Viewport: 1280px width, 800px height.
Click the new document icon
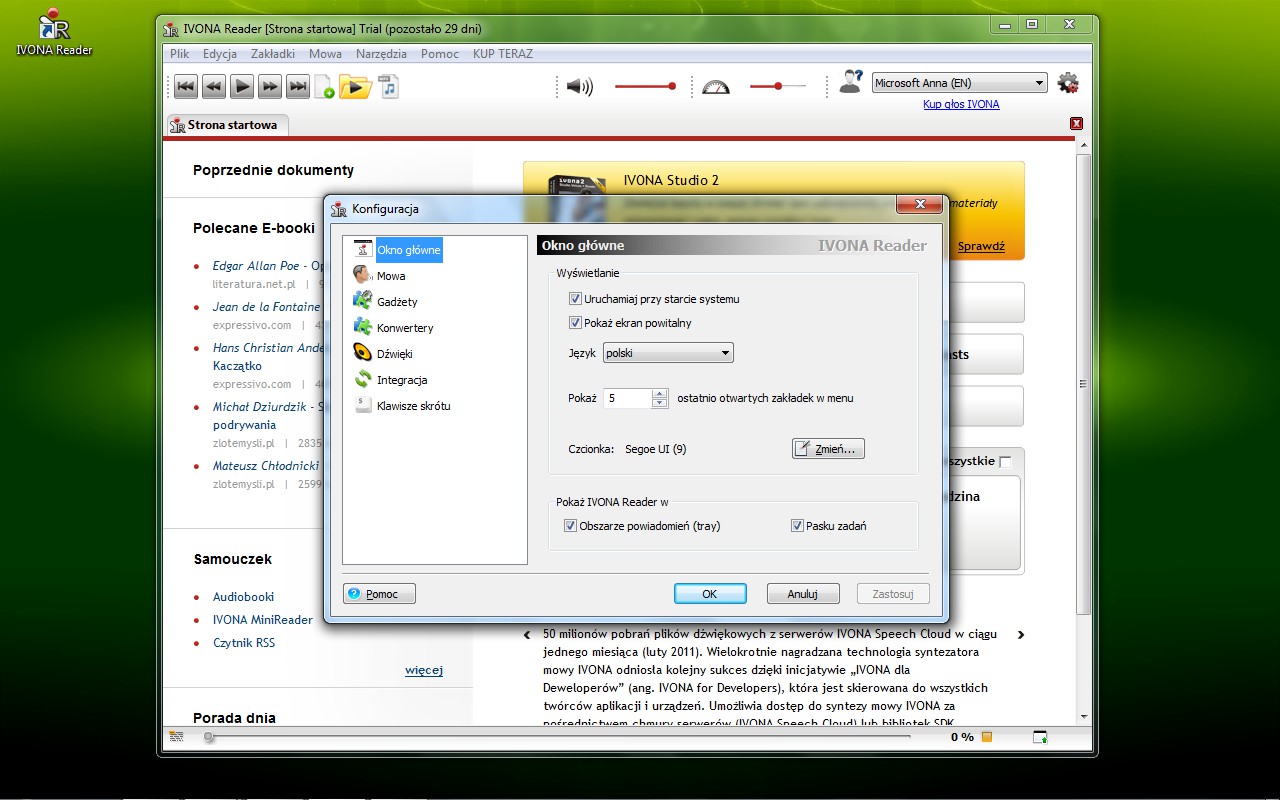325,87
